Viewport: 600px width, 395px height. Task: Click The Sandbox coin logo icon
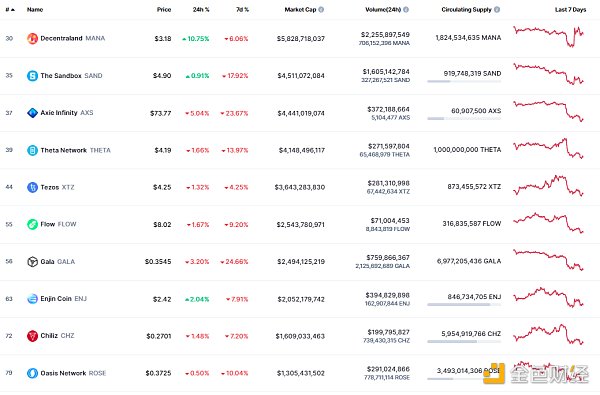[x=32, y=75]
